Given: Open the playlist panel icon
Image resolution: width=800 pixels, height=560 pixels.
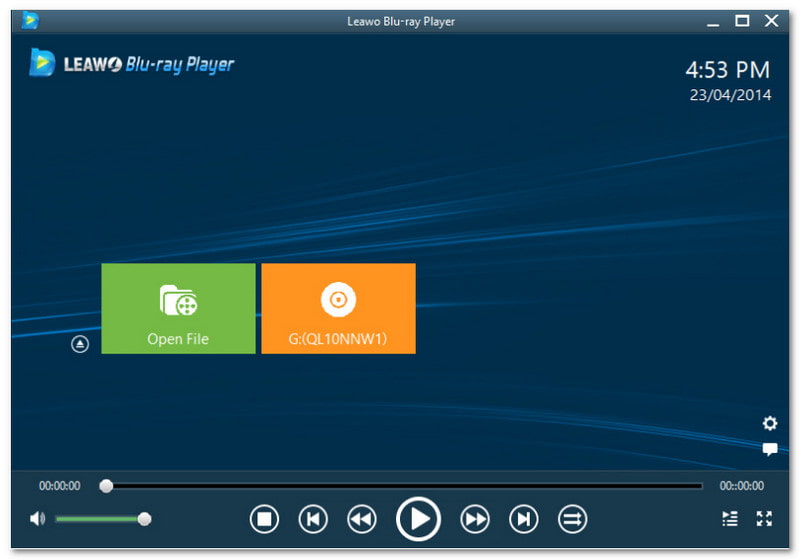Looking at the screenshot, I should click(x=730, y=519).
